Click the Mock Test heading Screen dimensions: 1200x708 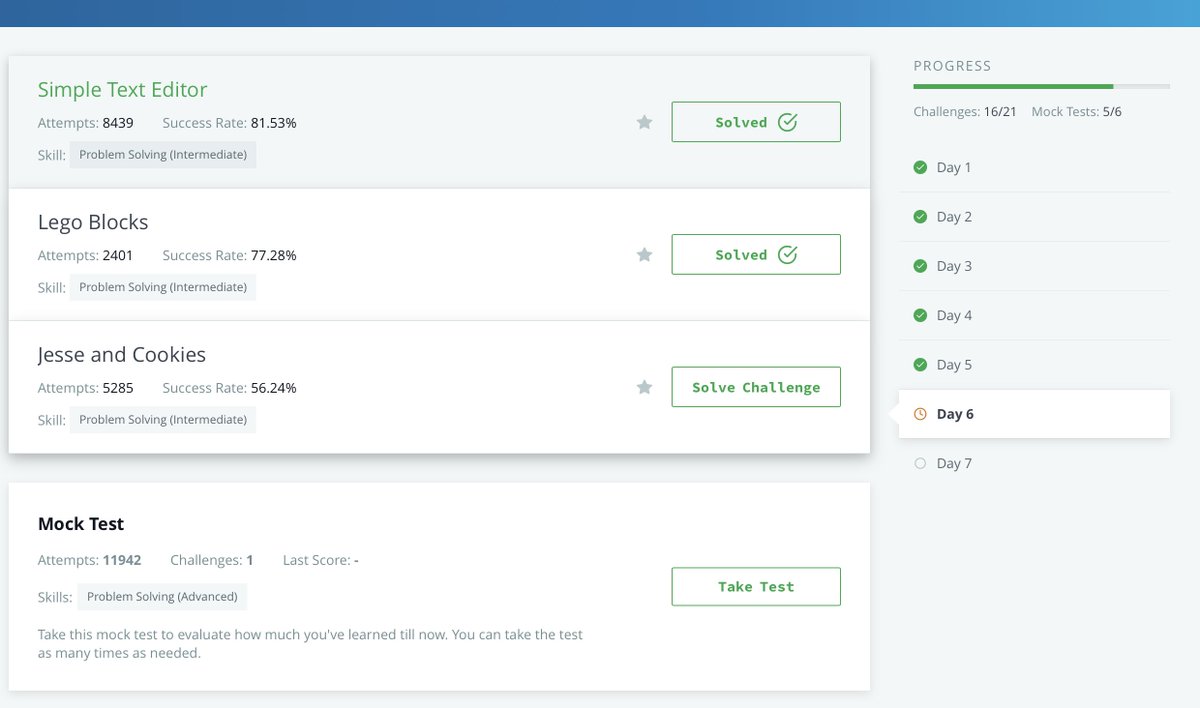pos(81,524)
